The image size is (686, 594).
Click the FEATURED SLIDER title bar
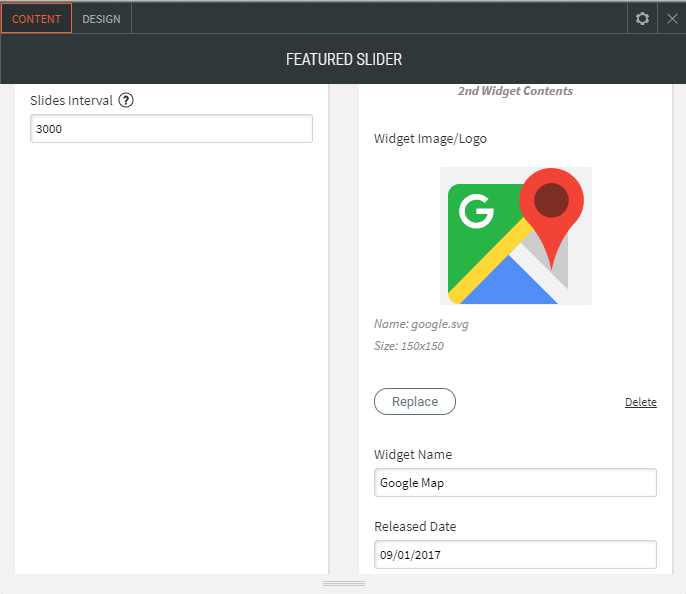tap(343, 59)
